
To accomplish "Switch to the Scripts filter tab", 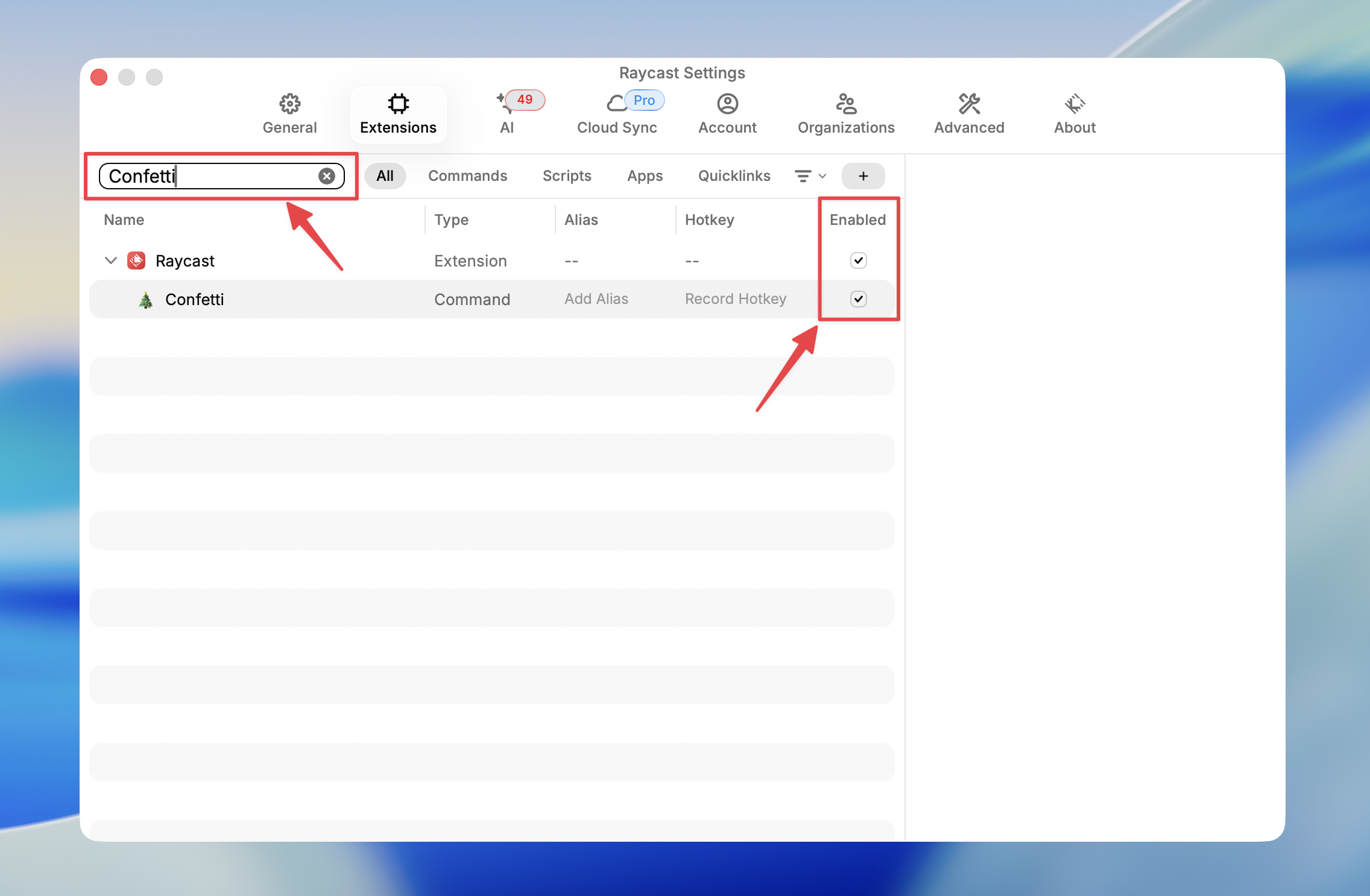I will coord(566,176).
